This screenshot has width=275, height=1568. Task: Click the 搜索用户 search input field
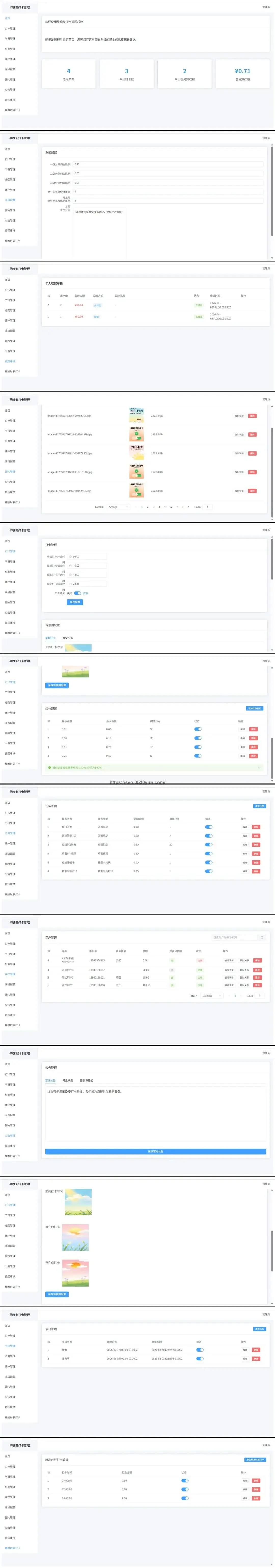(x=235, y=937)
